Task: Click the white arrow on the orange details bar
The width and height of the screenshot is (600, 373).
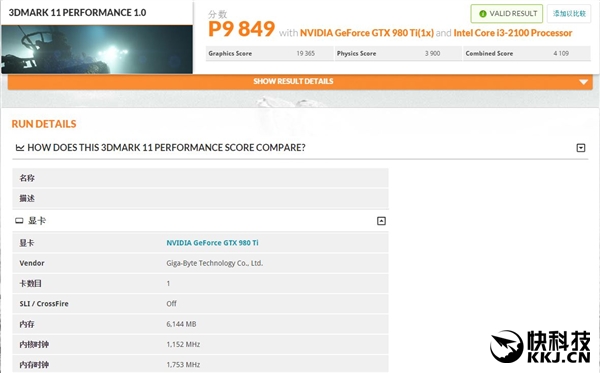Action: point(583,82)
